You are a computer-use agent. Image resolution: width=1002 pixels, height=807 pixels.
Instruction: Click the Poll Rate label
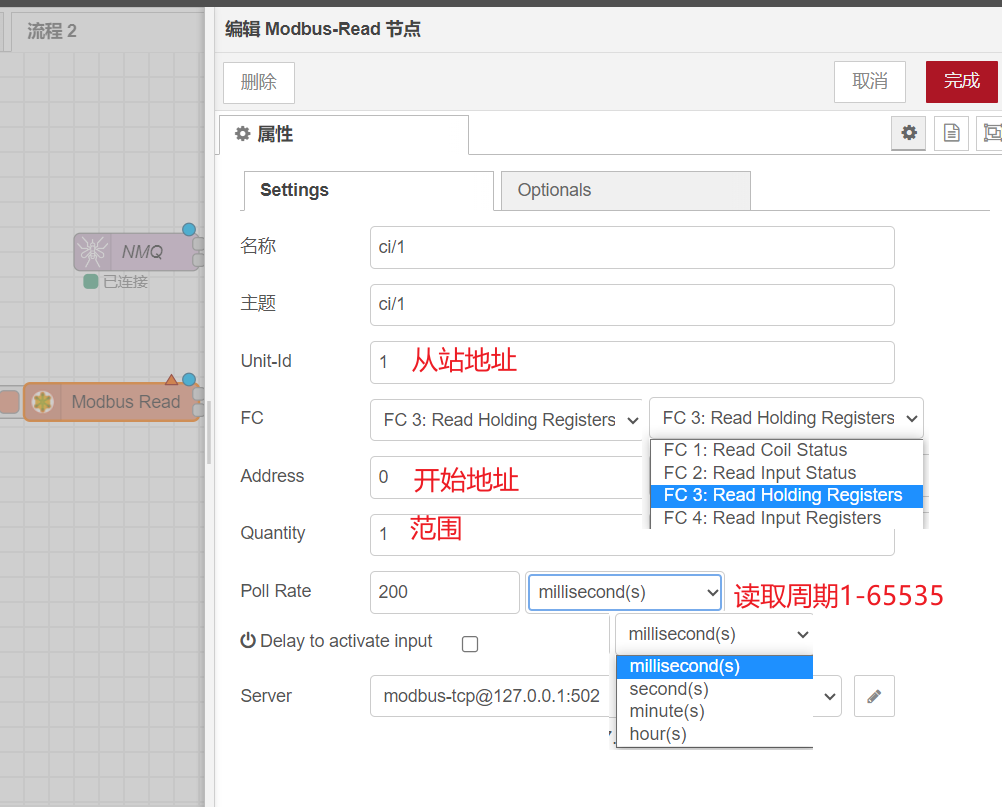click(x=275, y=591)
